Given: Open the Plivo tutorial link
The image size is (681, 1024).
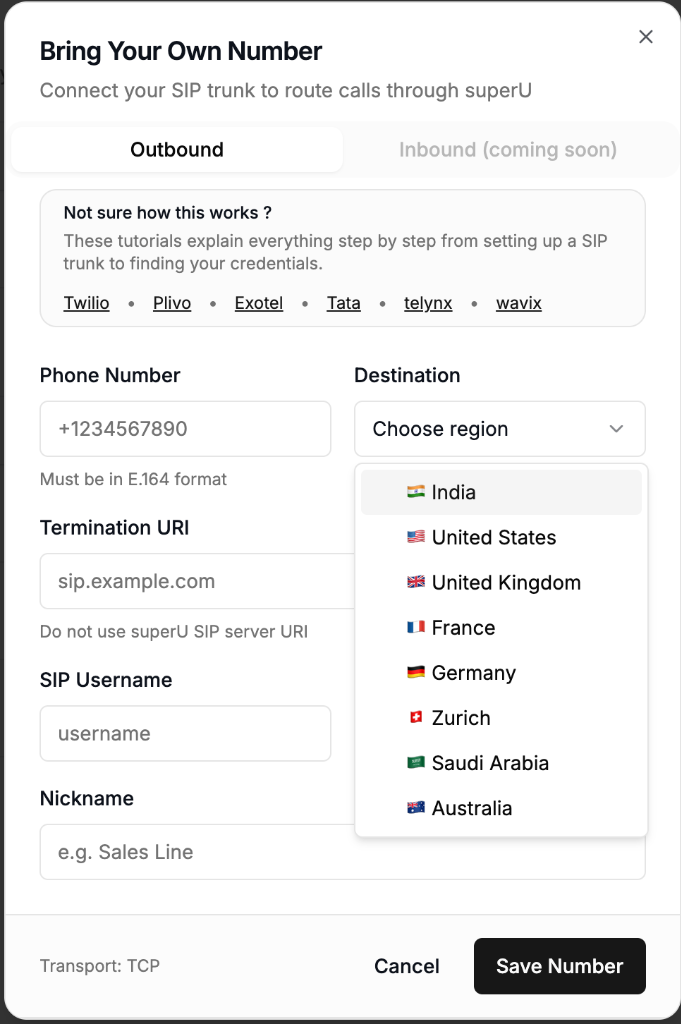Looking at the screenshot, I should point(171,302).
